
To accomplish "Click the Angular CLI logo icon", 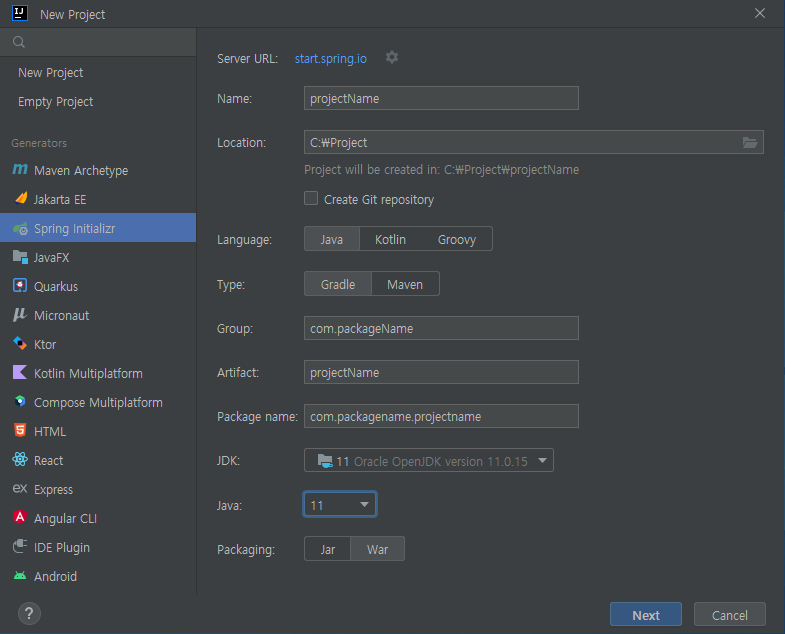I will [20, 517].
